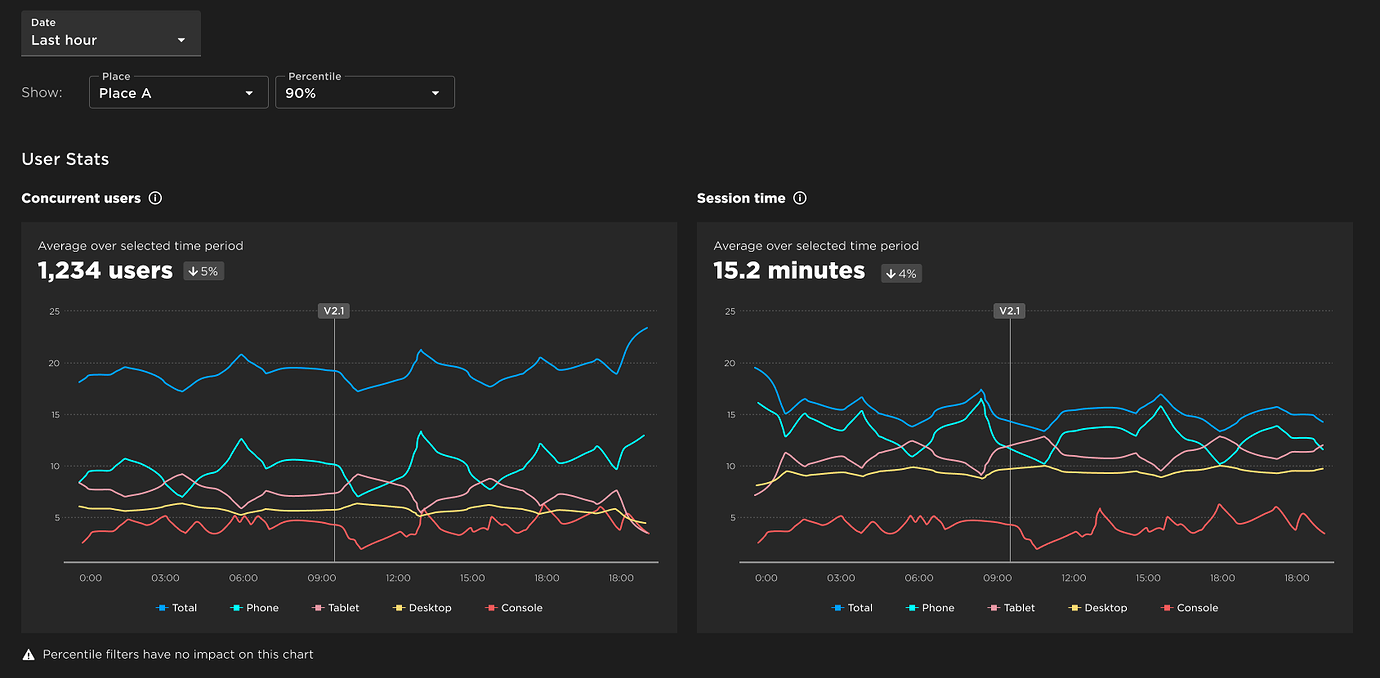The image size is (1380, 678).
Task: Open the Date dropdown showing Last hour
Action: (x=110, y=33)
